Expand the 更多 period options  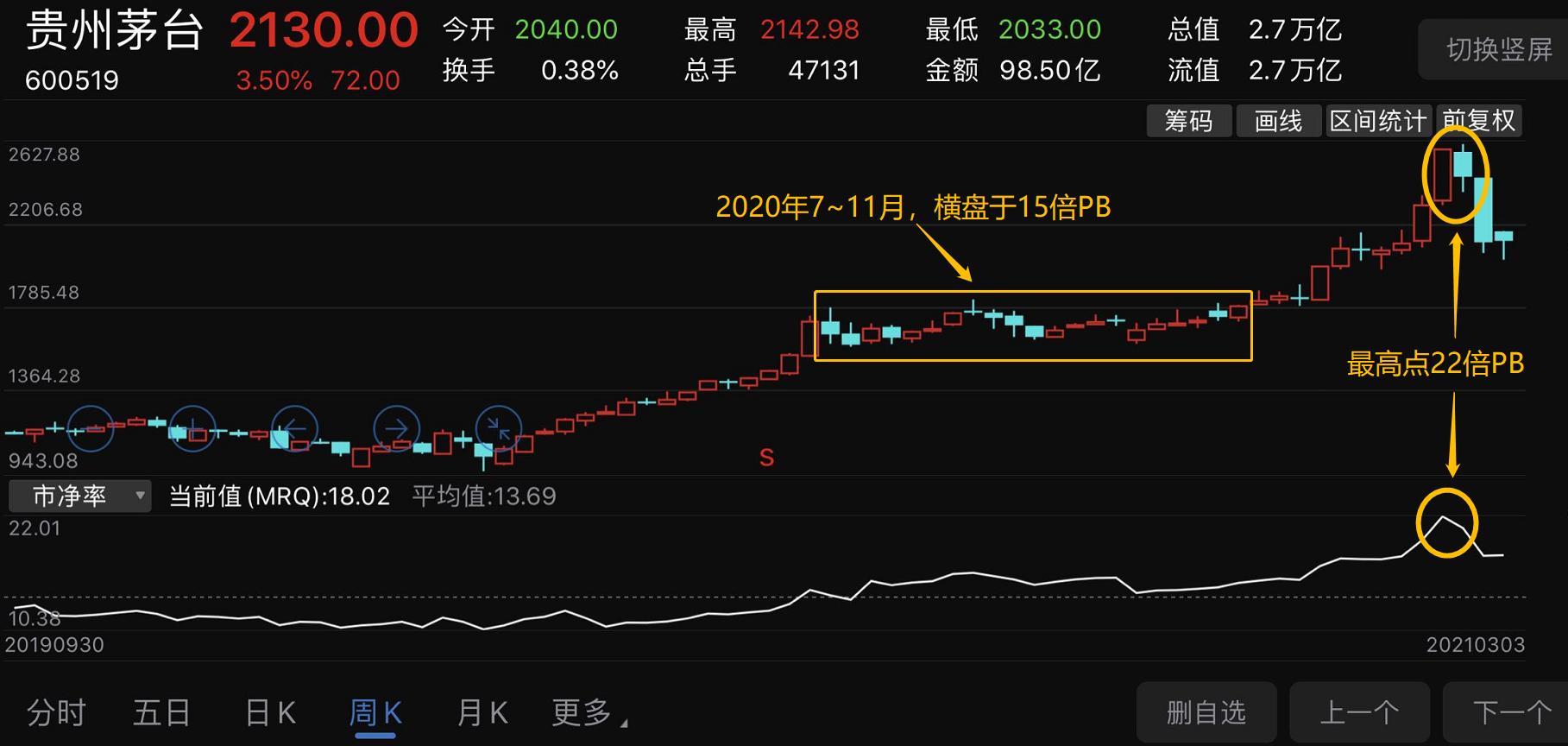[589, 713]
